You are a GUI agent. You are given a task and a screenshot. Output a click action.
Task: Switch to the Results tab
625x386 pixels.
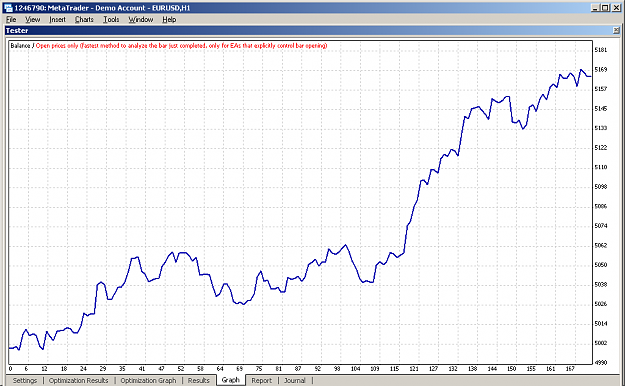199,380
